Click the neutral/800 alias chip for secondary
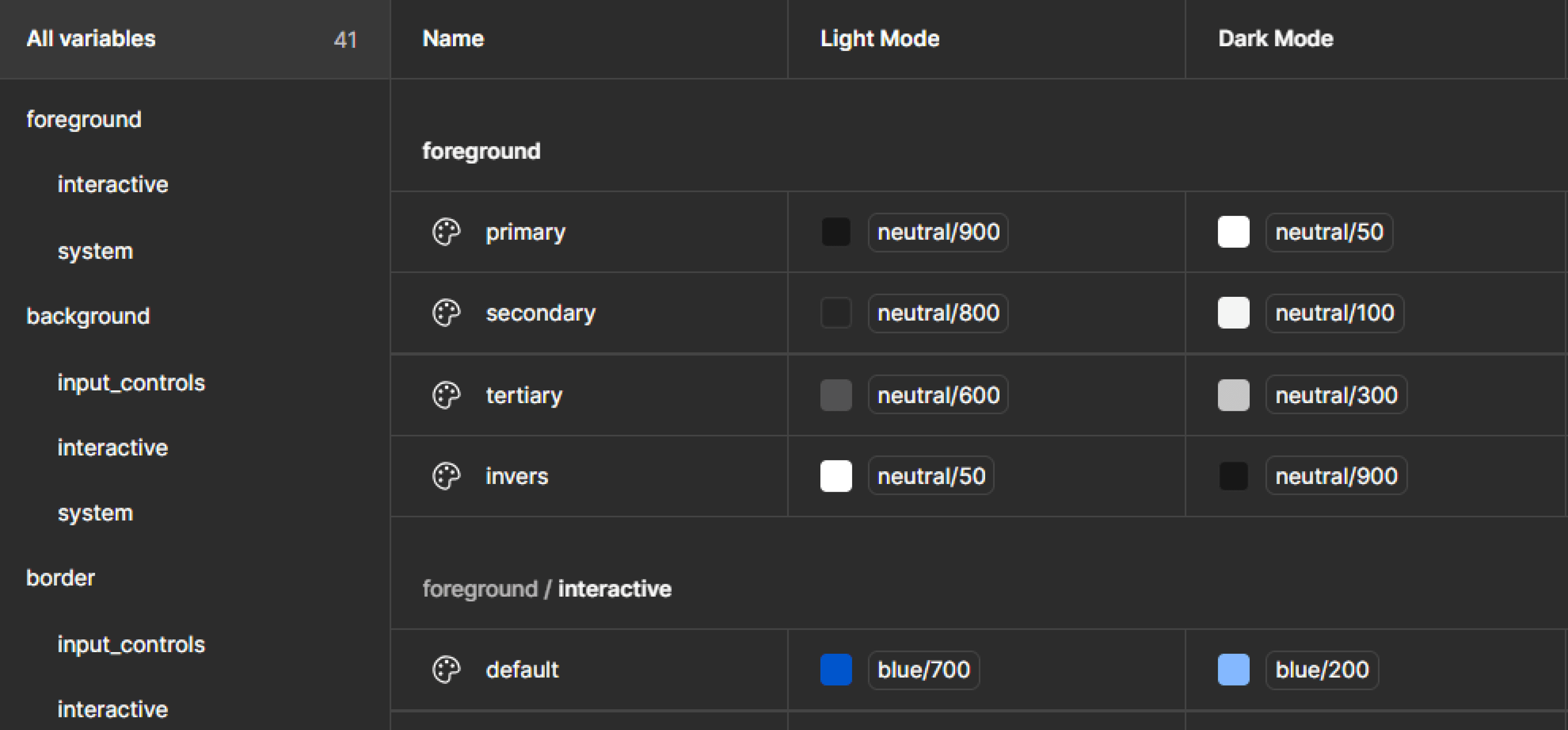1568x730 pixels. [x=938, y=313]
